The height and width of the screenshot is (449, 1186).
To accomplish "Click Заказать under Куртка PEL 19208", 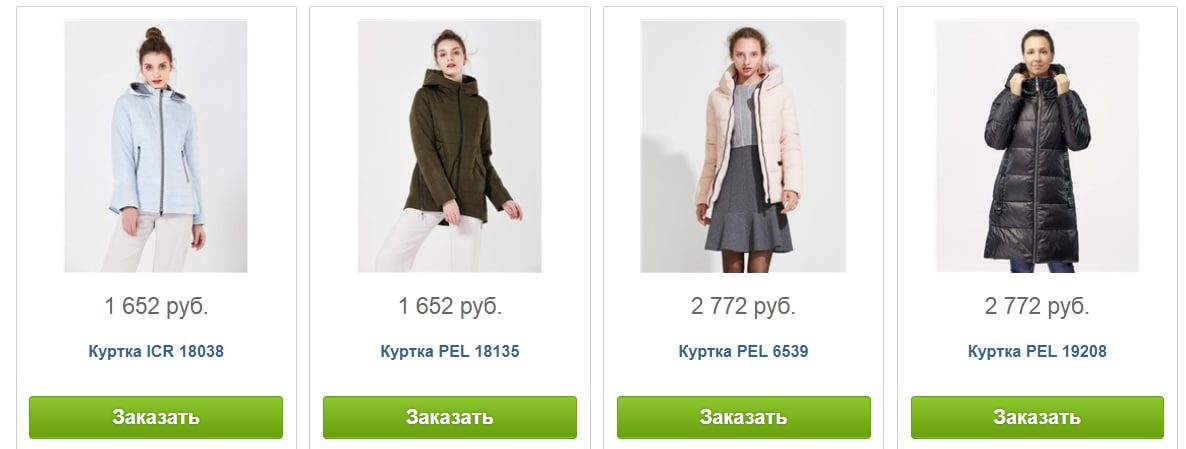I will click(x=1037, y=417).
